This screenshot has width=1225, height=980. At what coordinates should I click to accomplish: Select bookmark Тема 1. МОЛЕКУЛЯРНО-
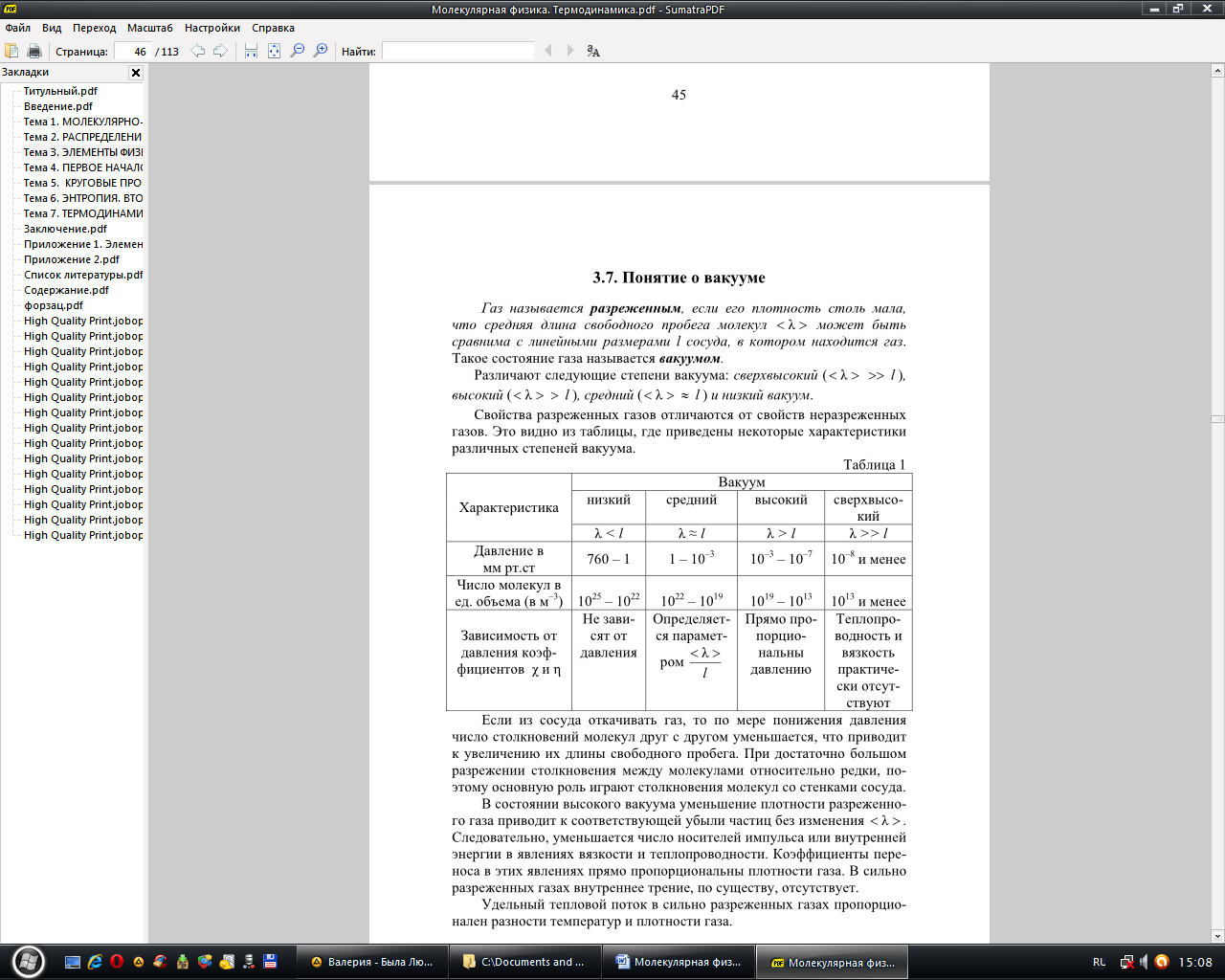83,122
